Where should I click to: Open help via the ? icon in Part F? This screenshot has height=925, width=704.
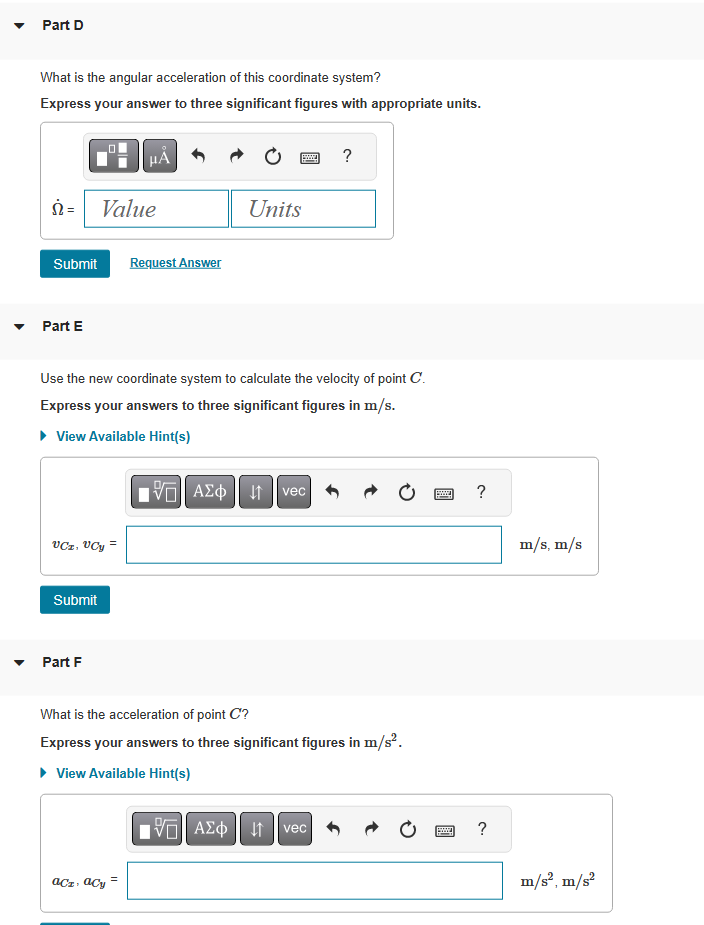481,828
